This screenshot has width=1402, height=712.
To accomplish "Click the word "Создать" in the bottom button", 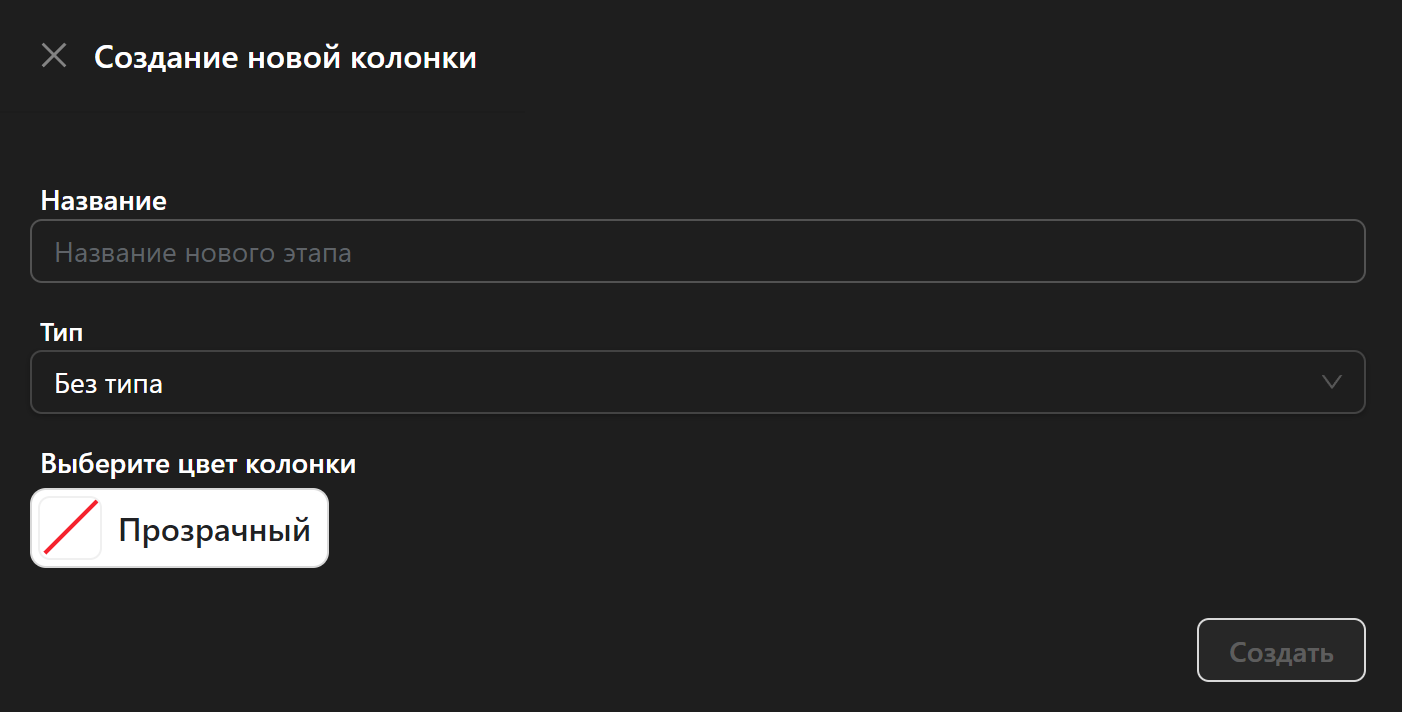I will tap(1281, 652).
